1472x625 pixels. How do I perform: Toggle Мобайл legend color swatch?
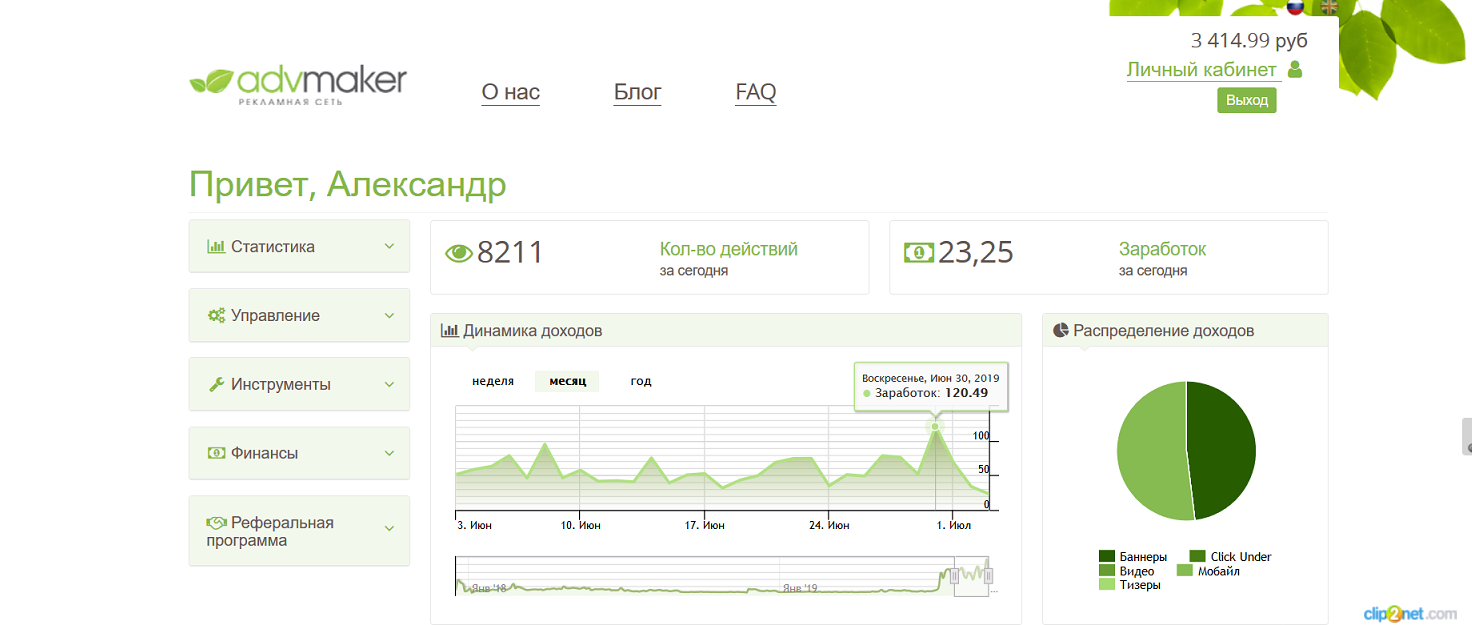click(1184, 570)
